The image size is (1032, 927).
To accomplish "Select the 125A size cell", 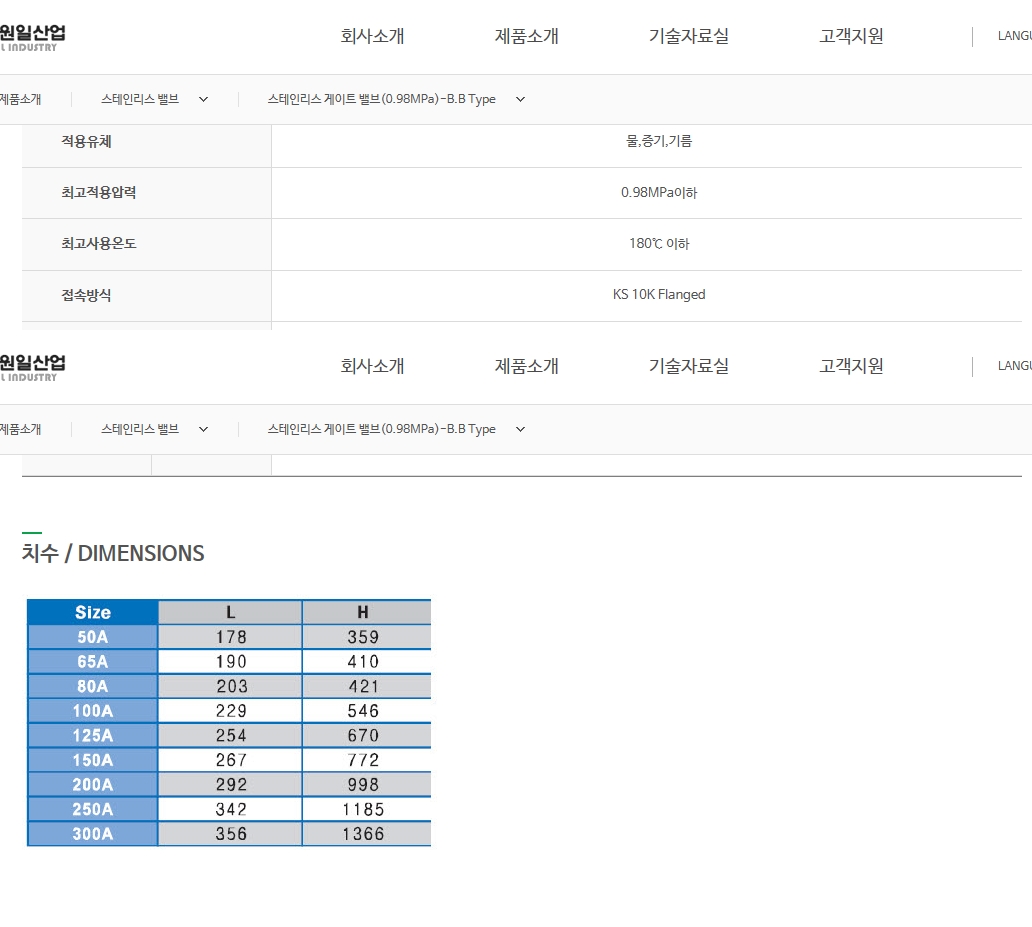I will 93,735.
